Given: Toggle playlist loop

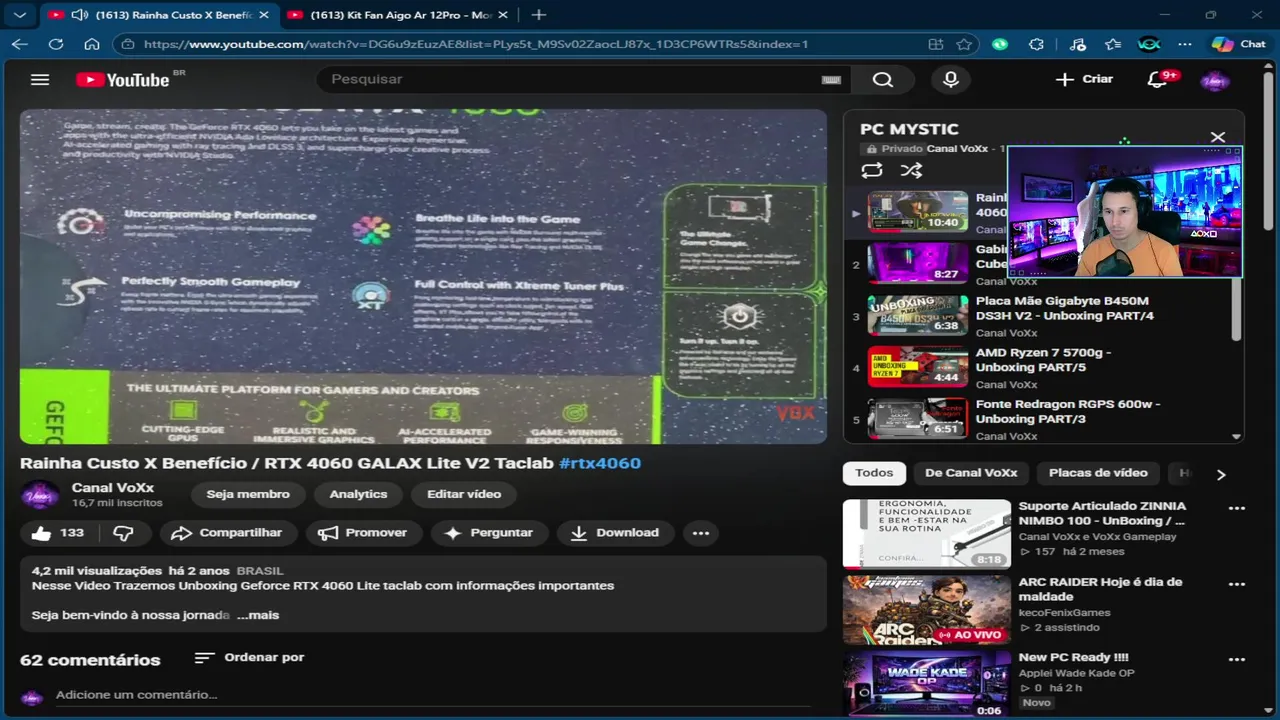Looking at the screenshot, I should pyautogui.click(x=871, y=171).
